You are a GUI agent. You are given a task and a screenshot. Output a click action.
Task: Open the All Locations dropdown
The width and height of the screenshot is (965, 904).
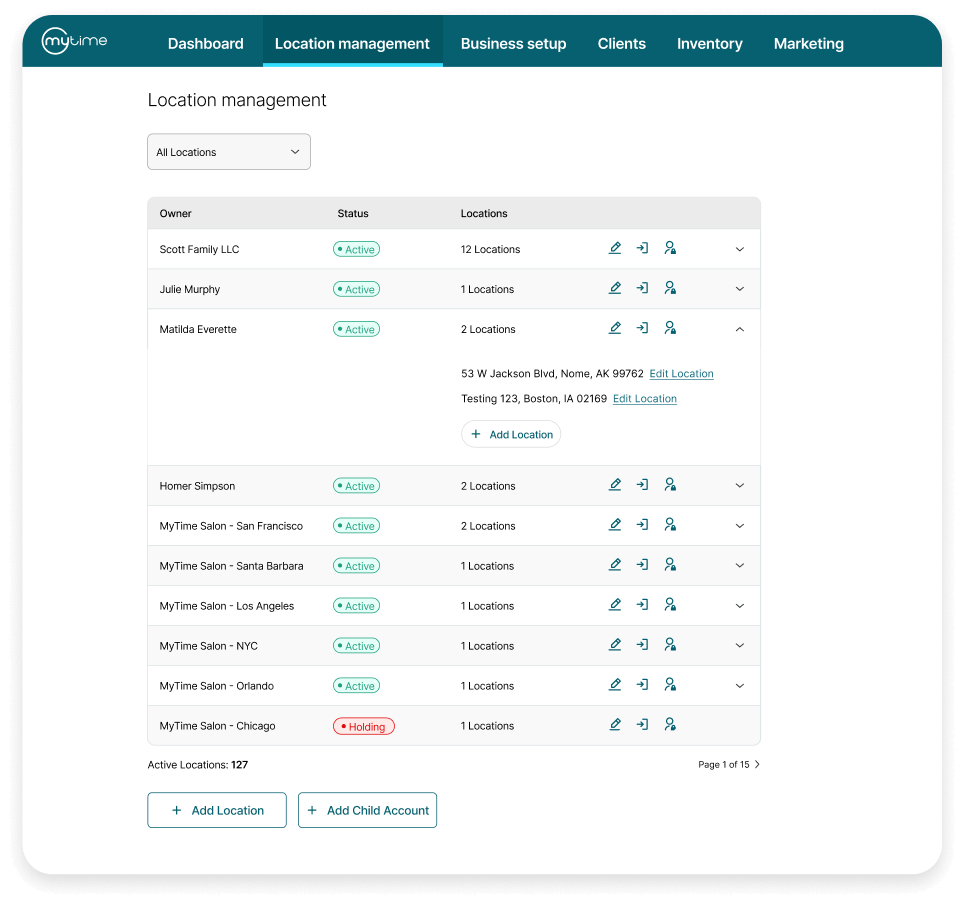(229, 151)
